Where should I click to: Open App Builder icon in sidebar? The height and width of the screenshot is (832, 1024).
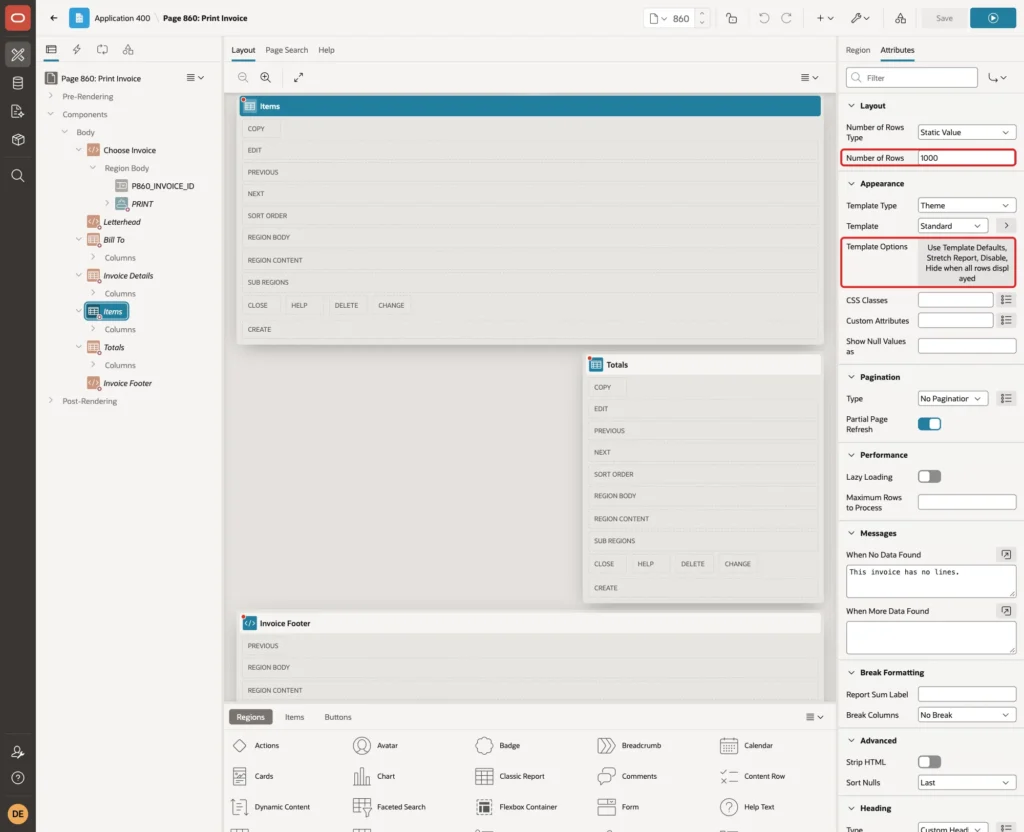[18, 55]
